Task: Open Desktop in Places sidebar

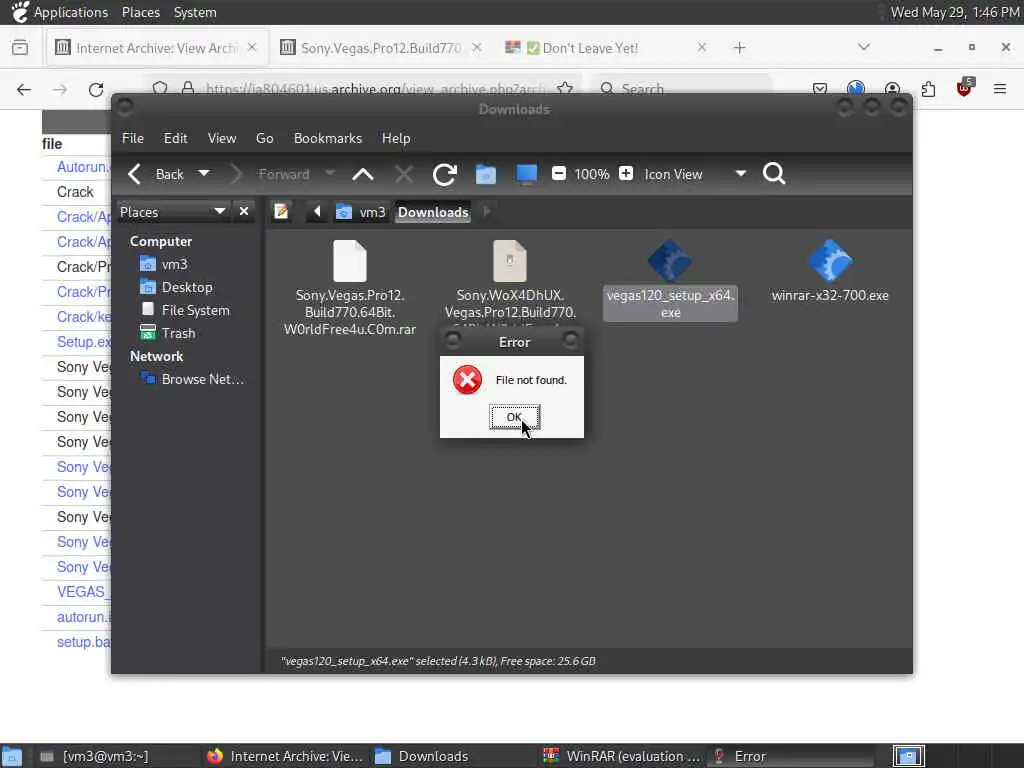Action: [176, 287]
